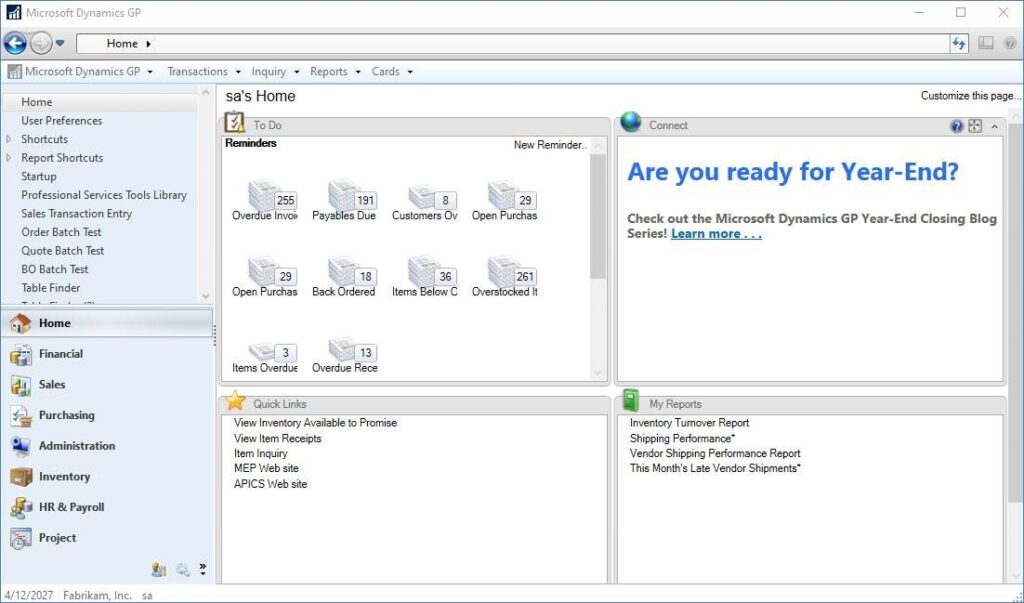This screenshot has width=1024, height=603.
Task: Open Table Finder shortcut
Action: 50,287
